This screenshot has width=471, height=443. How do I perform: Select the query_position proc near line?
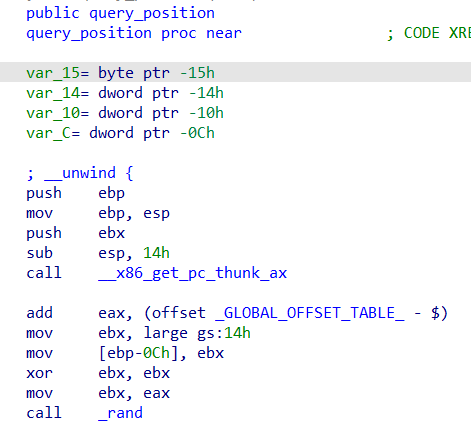coord(134,33)
